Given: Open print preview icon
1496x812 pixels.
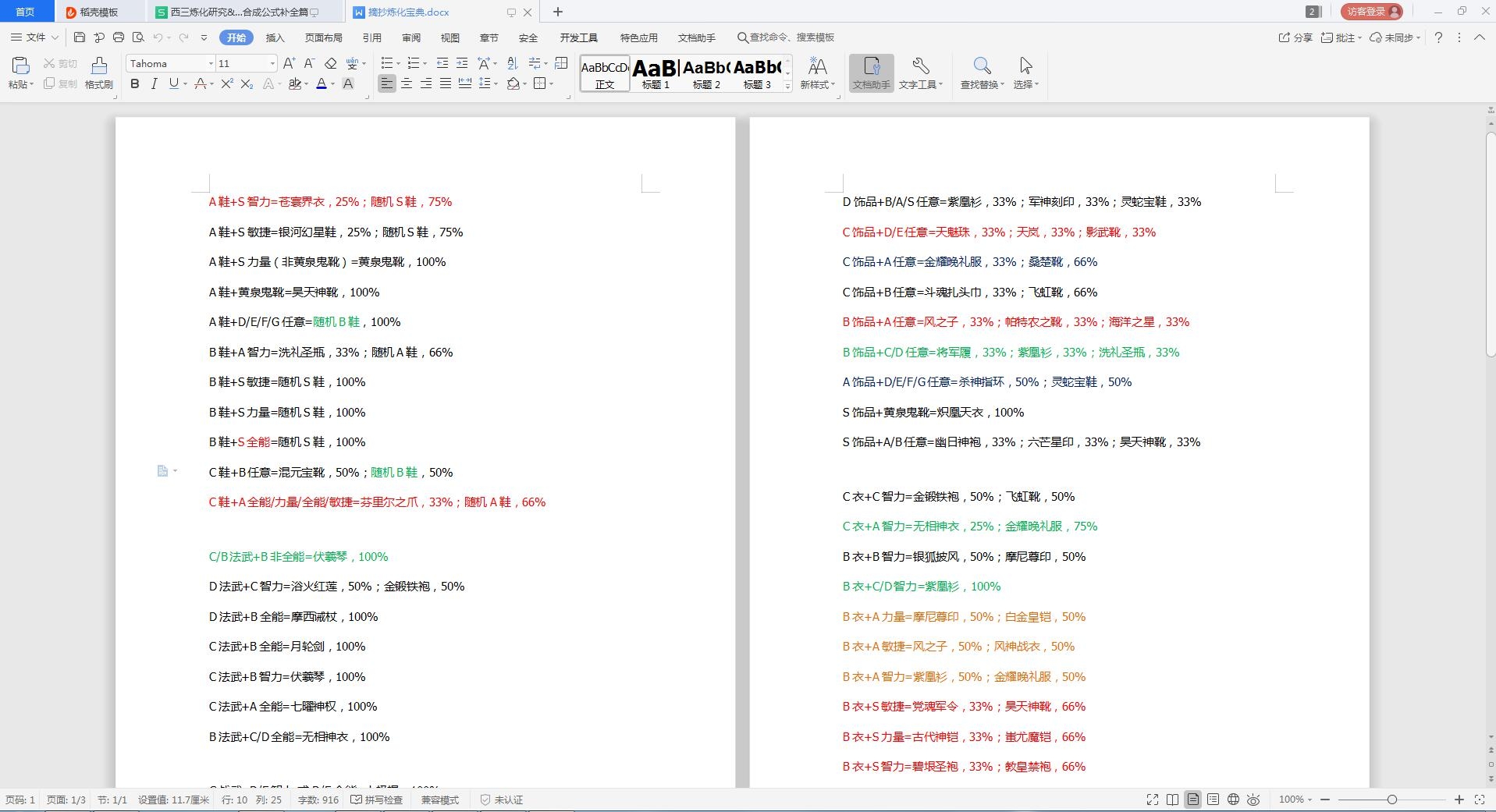Looking at the screenshot, I should coord(138,37).
